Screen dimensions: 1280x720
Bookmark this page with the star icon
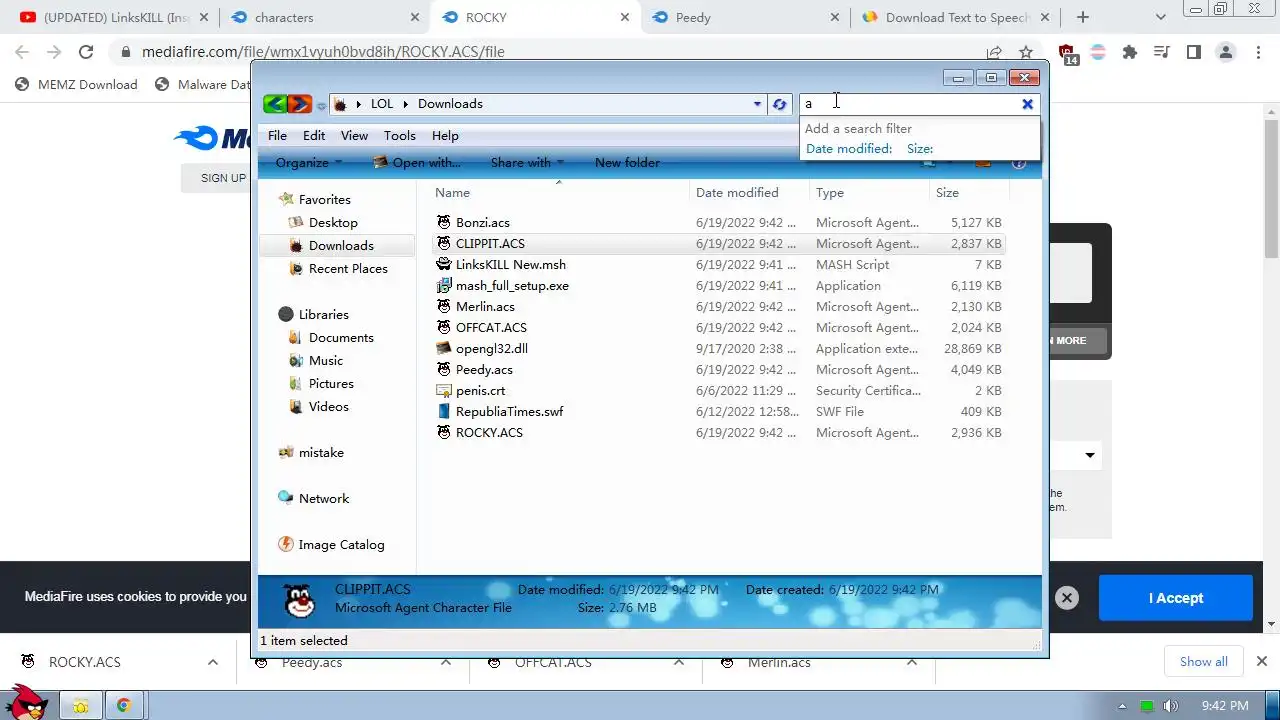[1026, 52]
